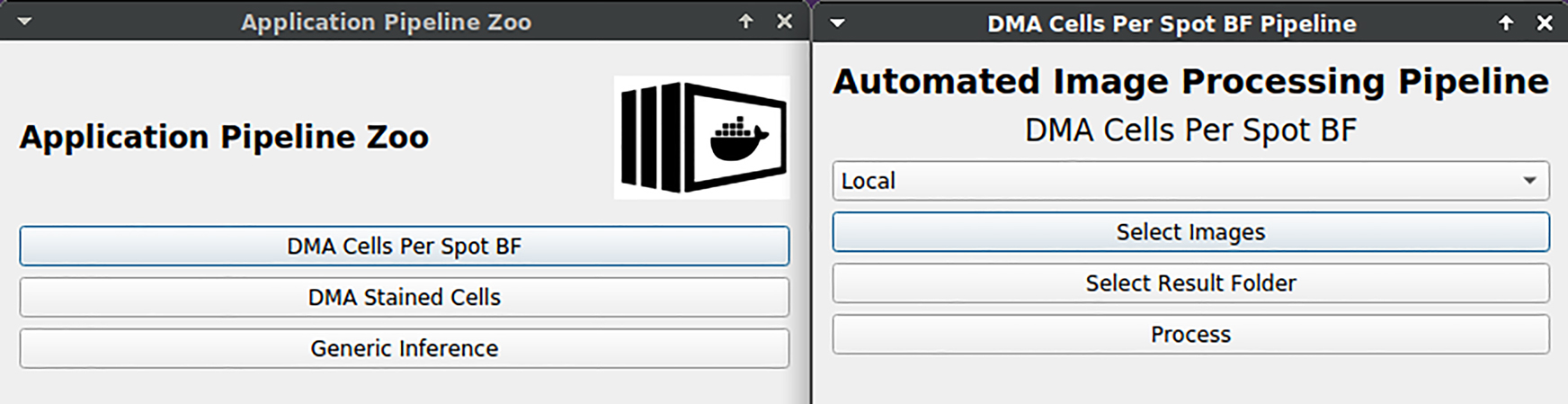
Task: Open the DMA Cells Per Spot BF Pipeline window menu arrow
Action: coord(837,23)
